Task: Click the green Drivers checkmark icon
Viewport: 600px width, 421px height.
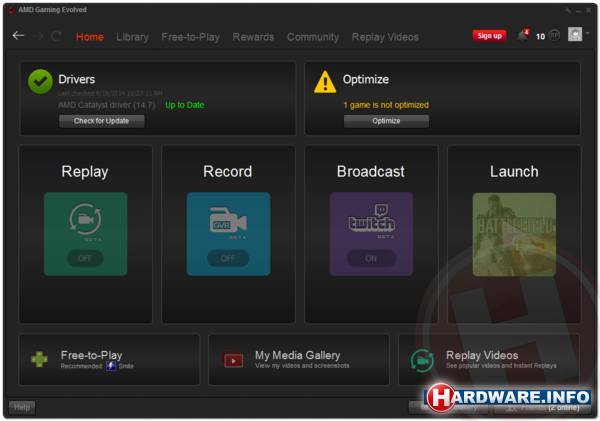Action: pyautogui.click(x=40, y=82)
